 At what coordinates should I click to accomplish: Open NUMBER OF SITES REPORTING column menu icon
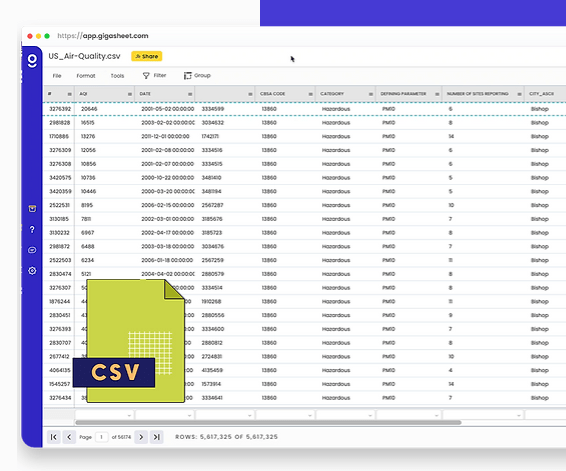(x=519, y=94)
